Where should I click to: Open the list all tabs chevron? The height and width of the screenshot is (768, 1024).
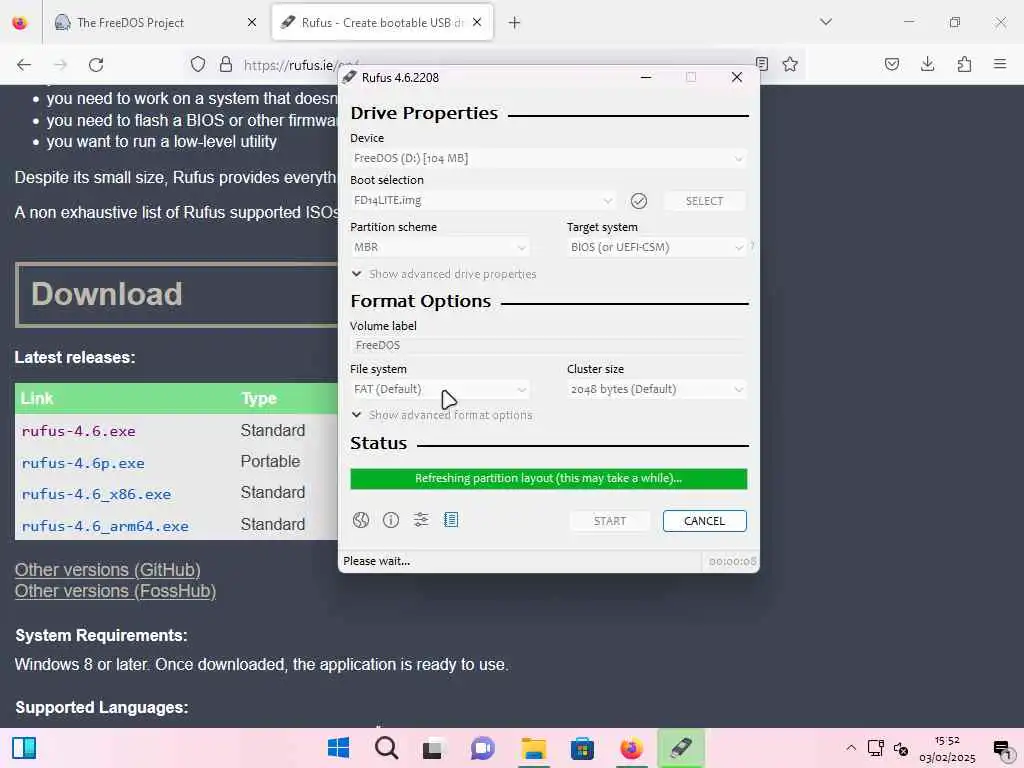pos(826,22)
